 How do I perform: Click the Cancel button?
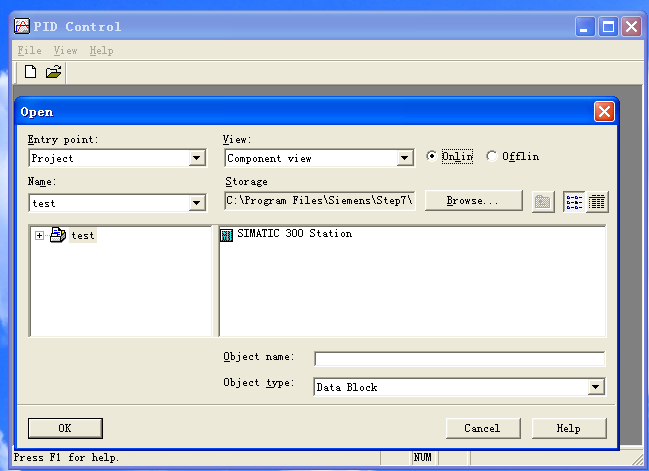(483, 428)
